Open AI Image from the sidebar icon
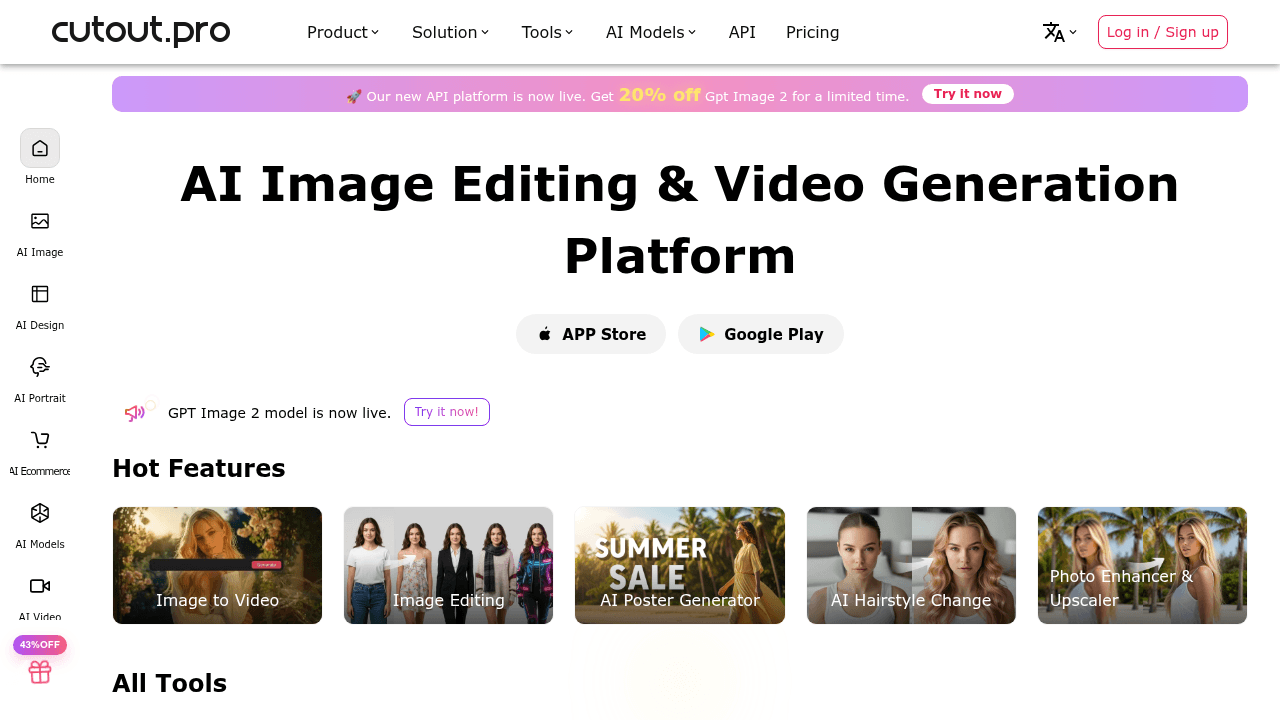Screen dimensions: 1280x720 [x=40, y=221]
